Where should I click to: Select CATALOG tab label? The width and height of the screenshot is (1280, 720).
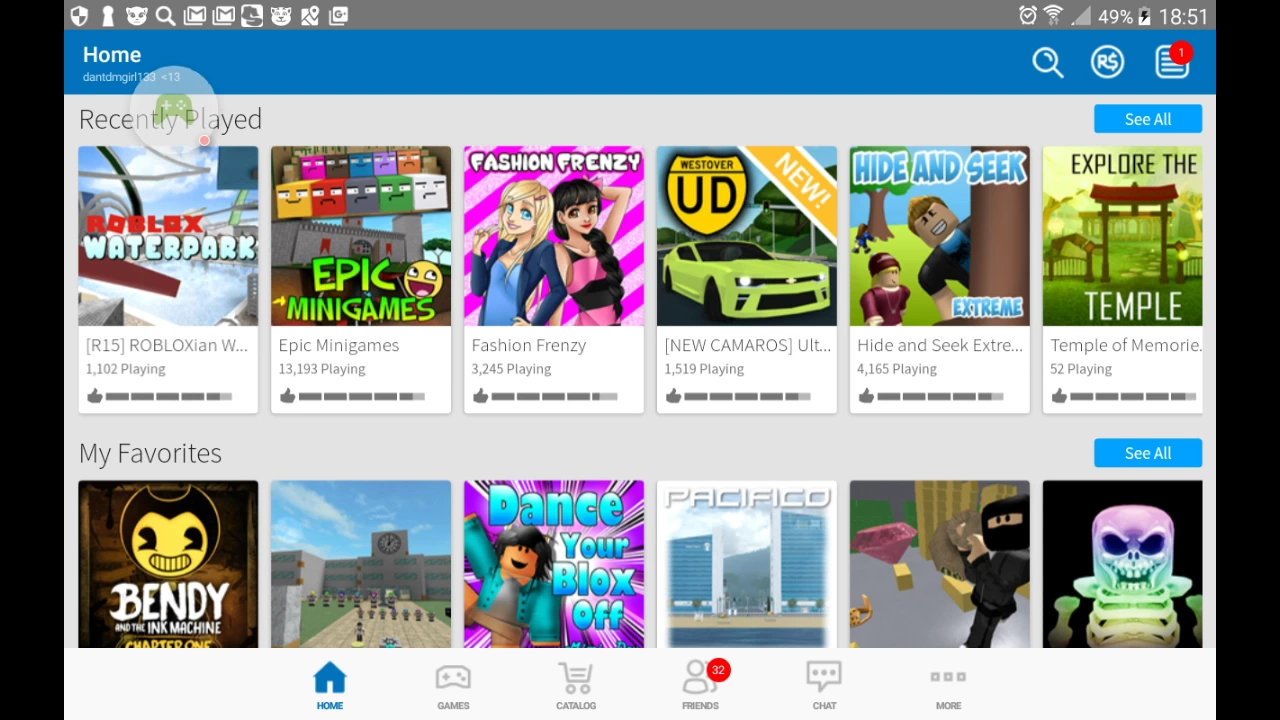(576, 706)
